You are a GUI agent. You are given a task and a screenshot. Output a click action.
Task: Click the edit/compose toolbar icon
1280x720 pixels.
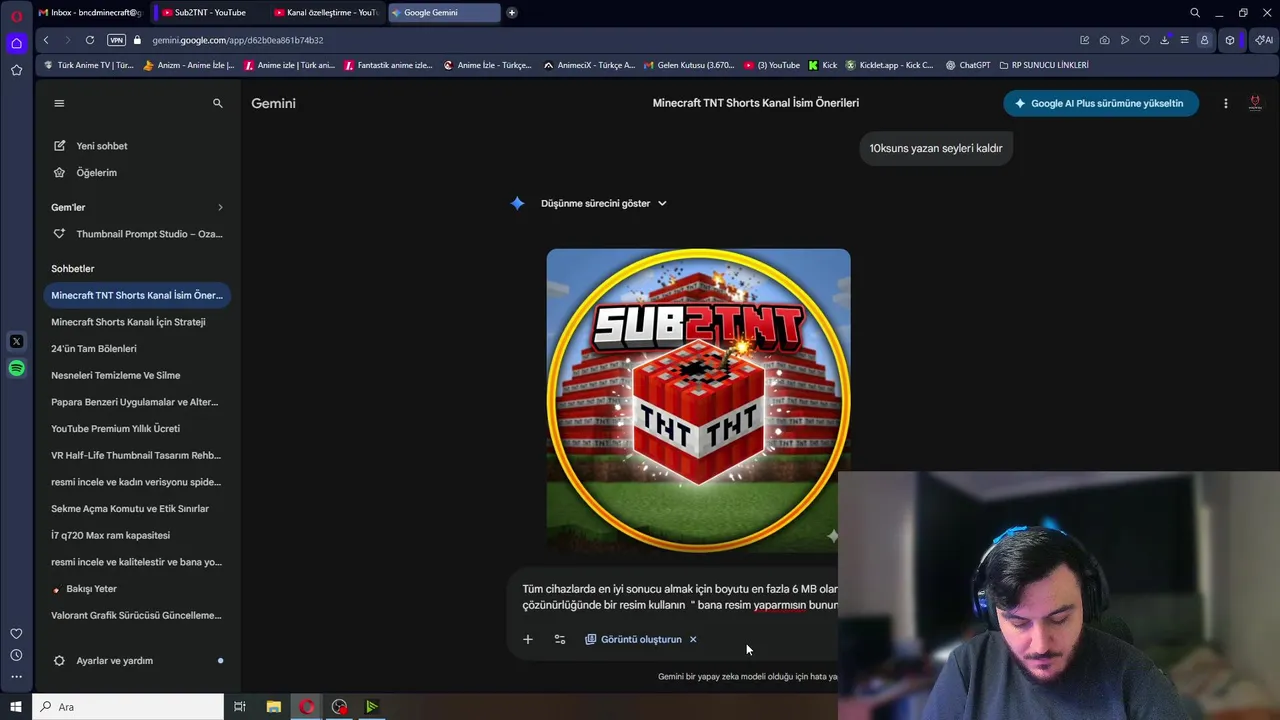click(1084, 40)
